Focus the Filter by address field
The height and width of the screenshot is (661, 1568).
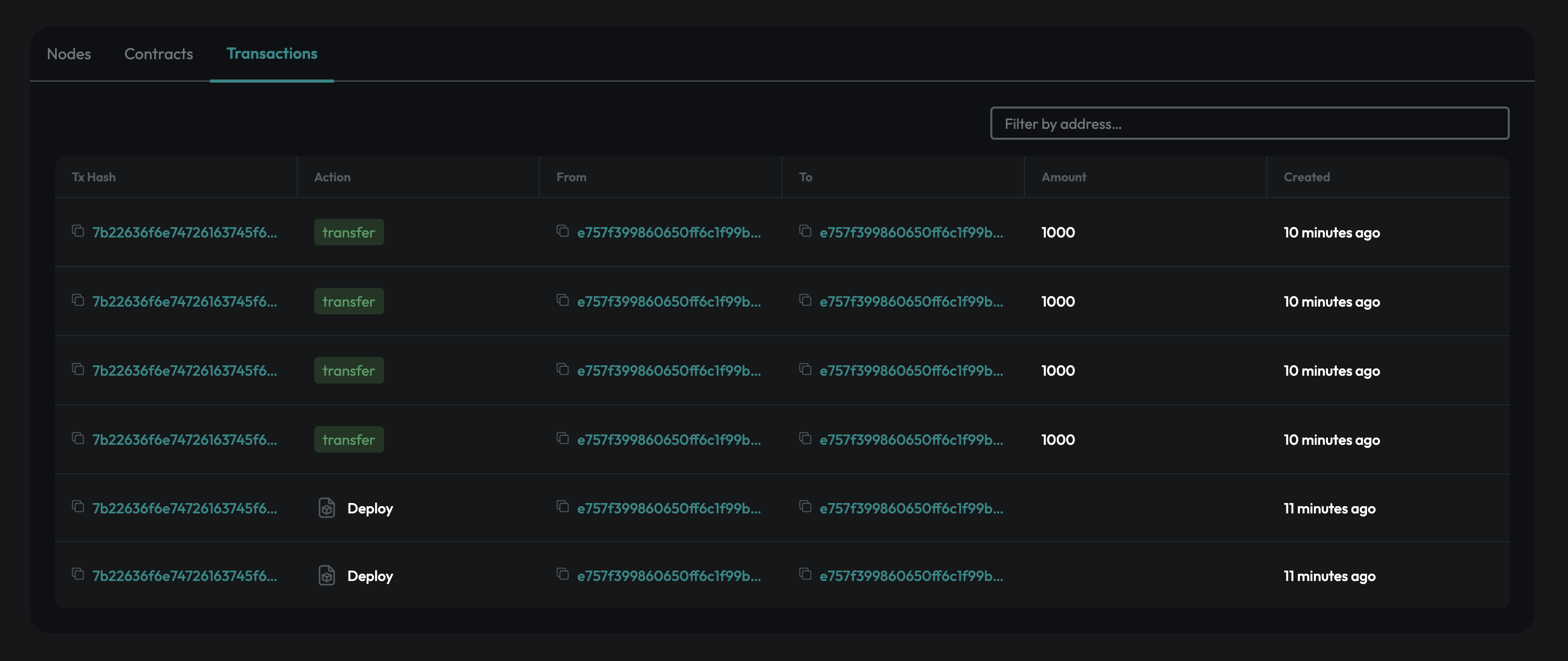tap(1250, 124)
